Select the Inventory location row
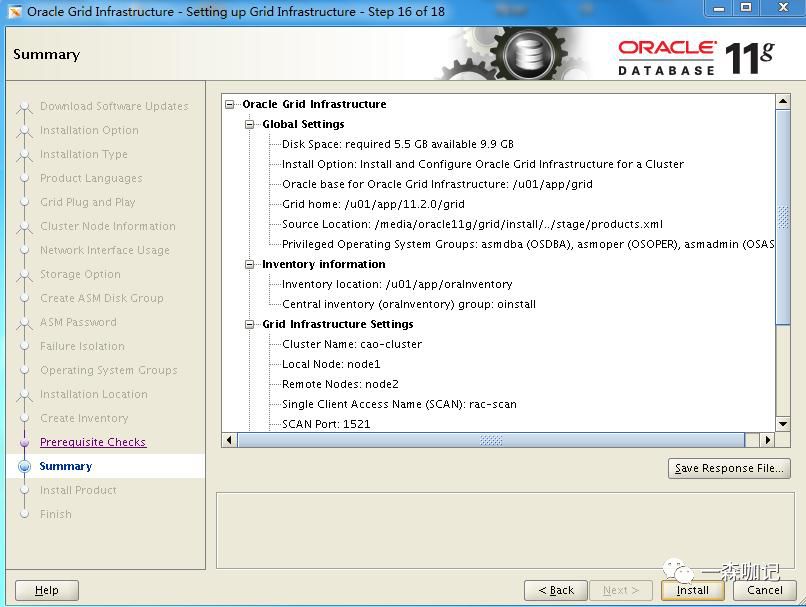 point(397,284)
